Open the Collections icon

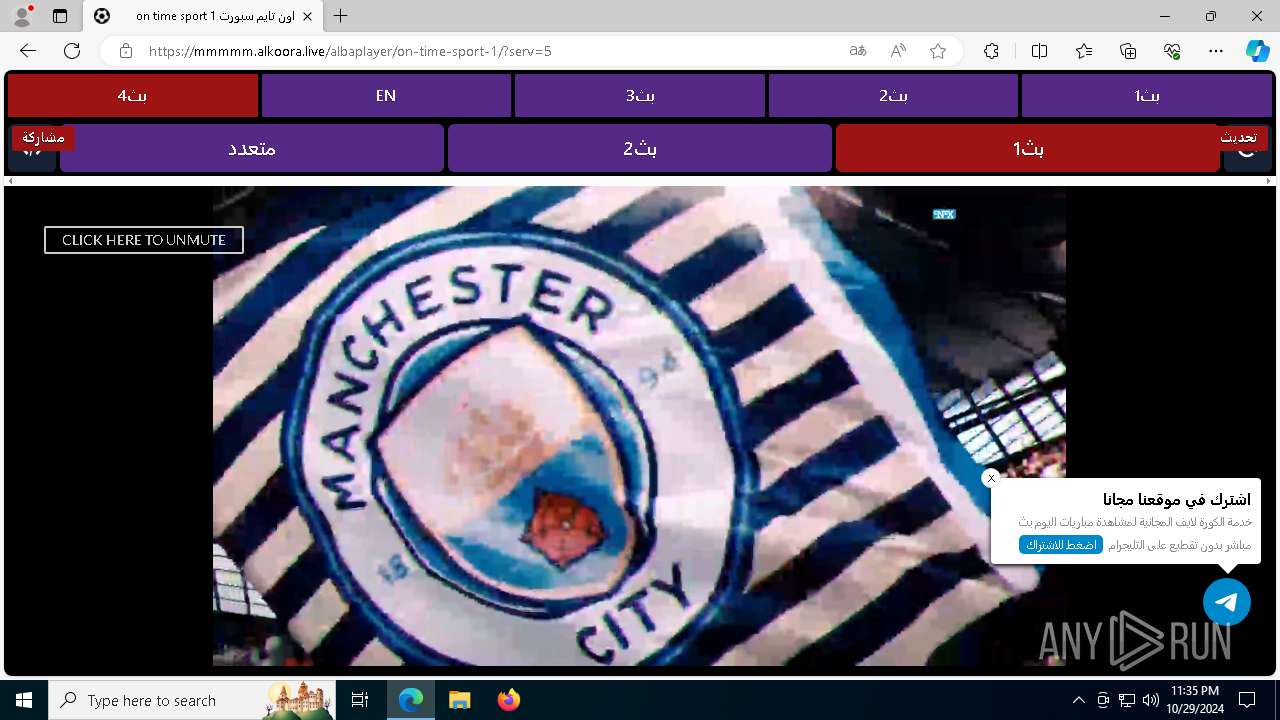point(1128,51)
